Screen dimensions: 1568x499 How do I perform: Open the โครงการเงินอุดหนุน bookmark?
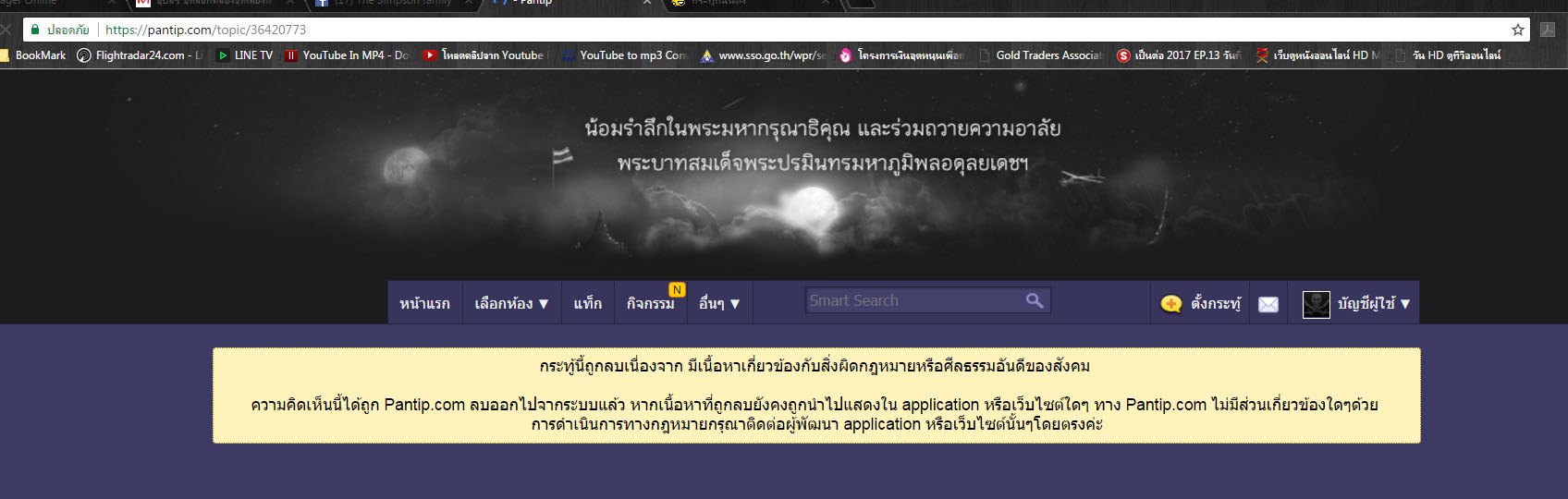click(901, 55)
